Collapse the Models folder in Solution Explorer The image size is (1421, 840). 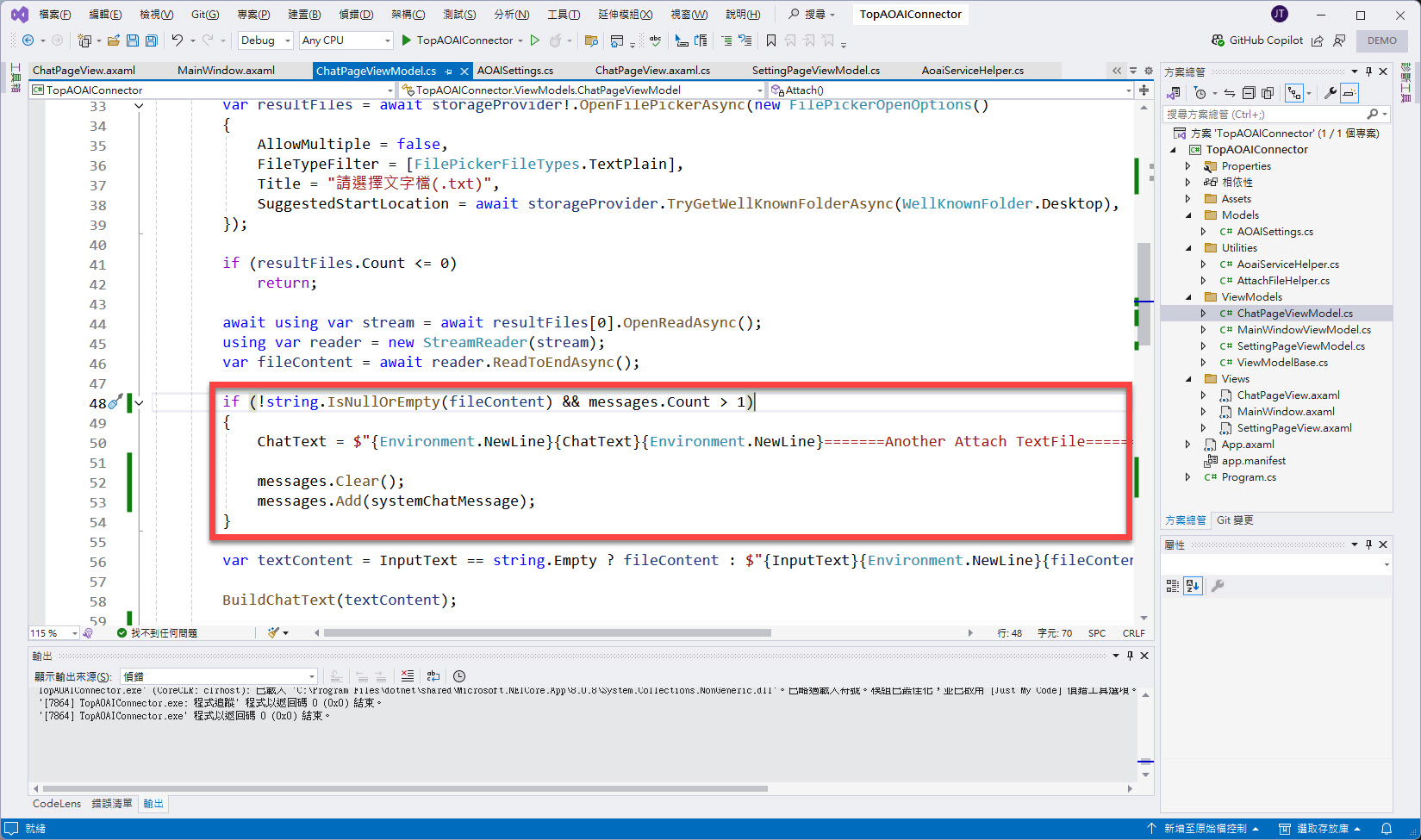click(x=1189, y=215)
